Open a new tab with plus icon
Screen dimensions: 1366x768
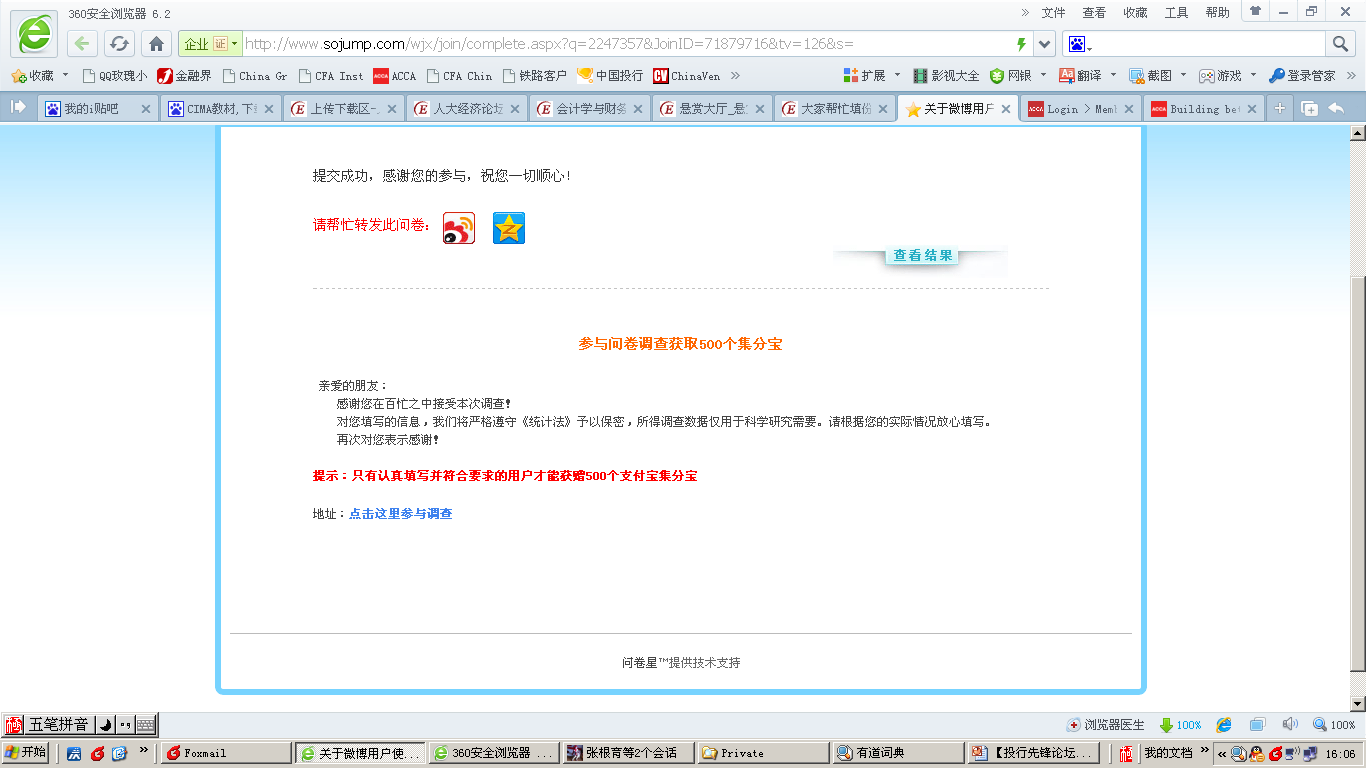1280,109
